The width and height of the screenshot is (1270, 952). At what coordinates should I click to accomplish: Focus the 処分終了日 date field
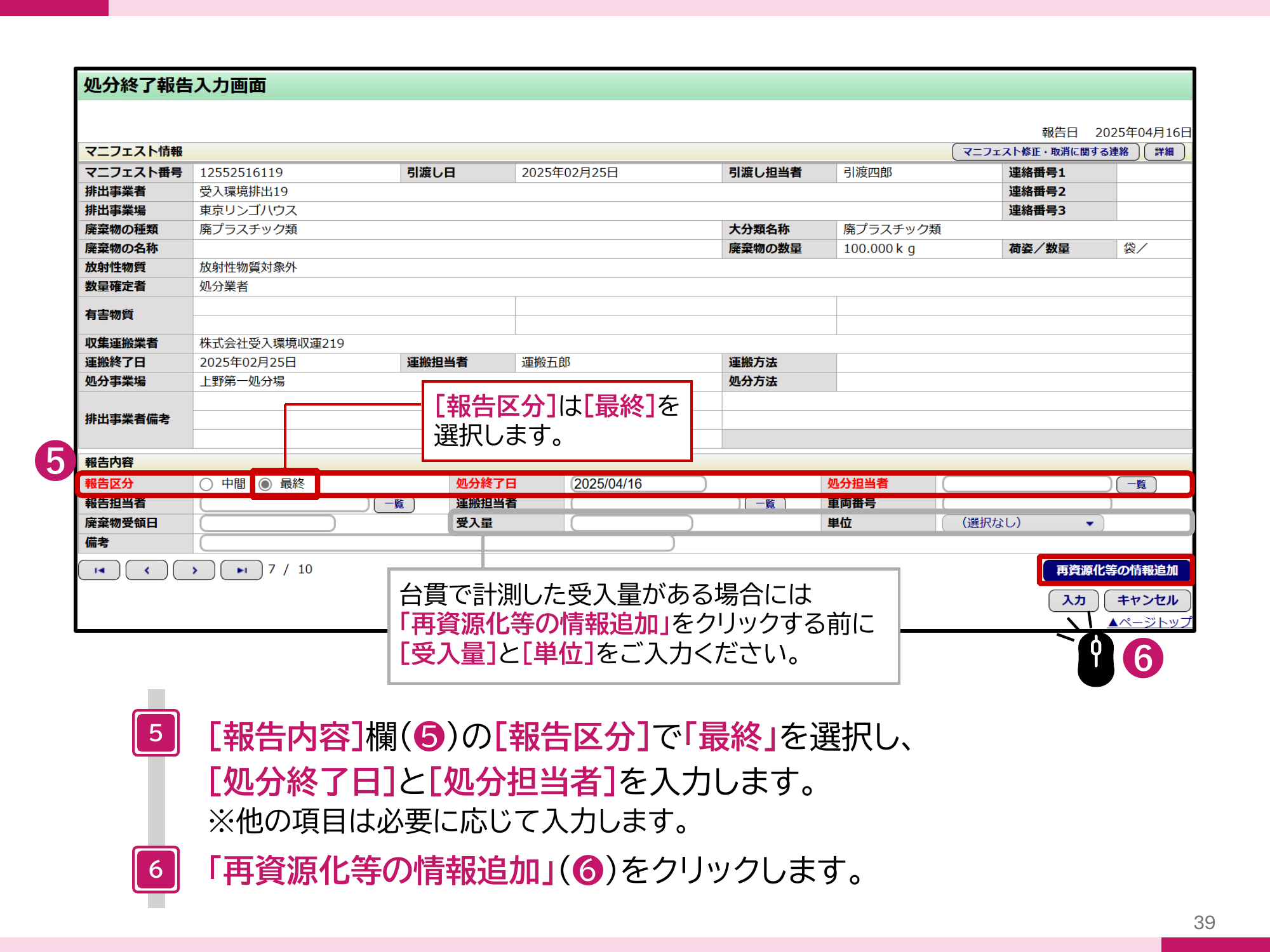[638, 484]
